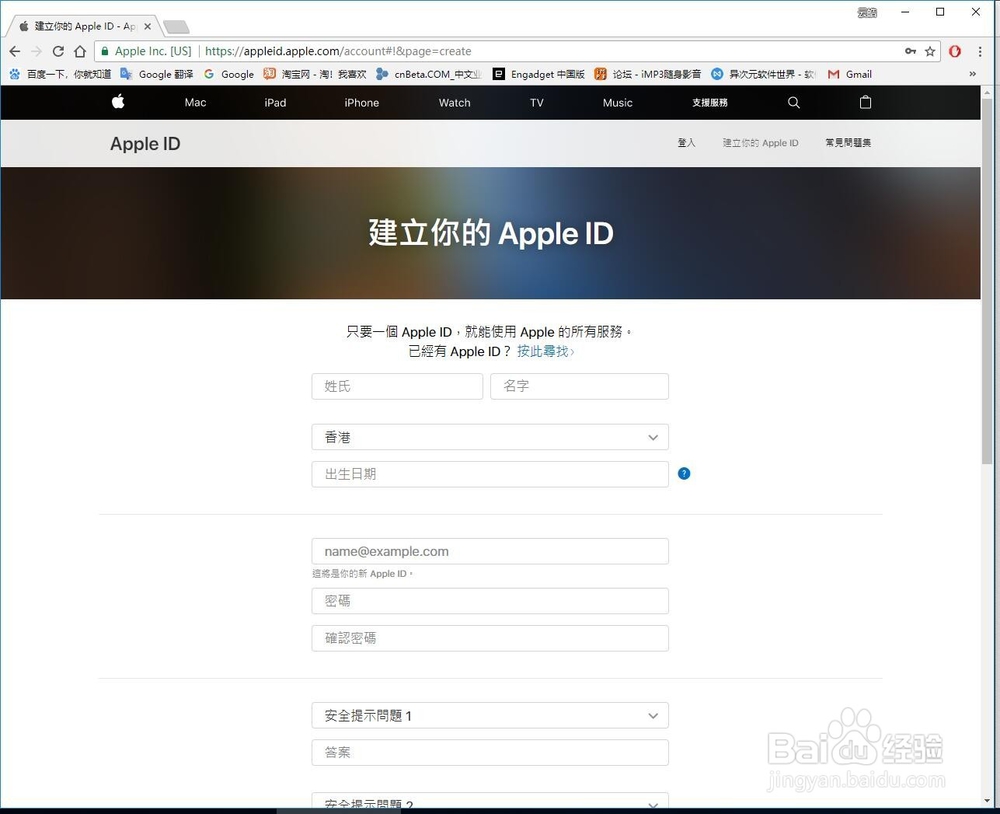The width and height of the screenshot is (1000, 814).
Task: Open the Watch menu item
Action: 455,103
